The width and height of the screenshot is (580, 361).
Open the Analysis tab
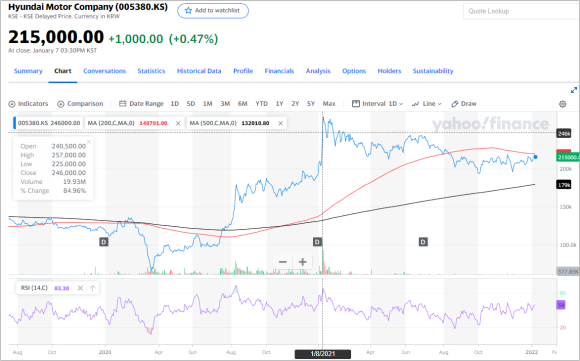pyautogui.click(x=318, y=71)
